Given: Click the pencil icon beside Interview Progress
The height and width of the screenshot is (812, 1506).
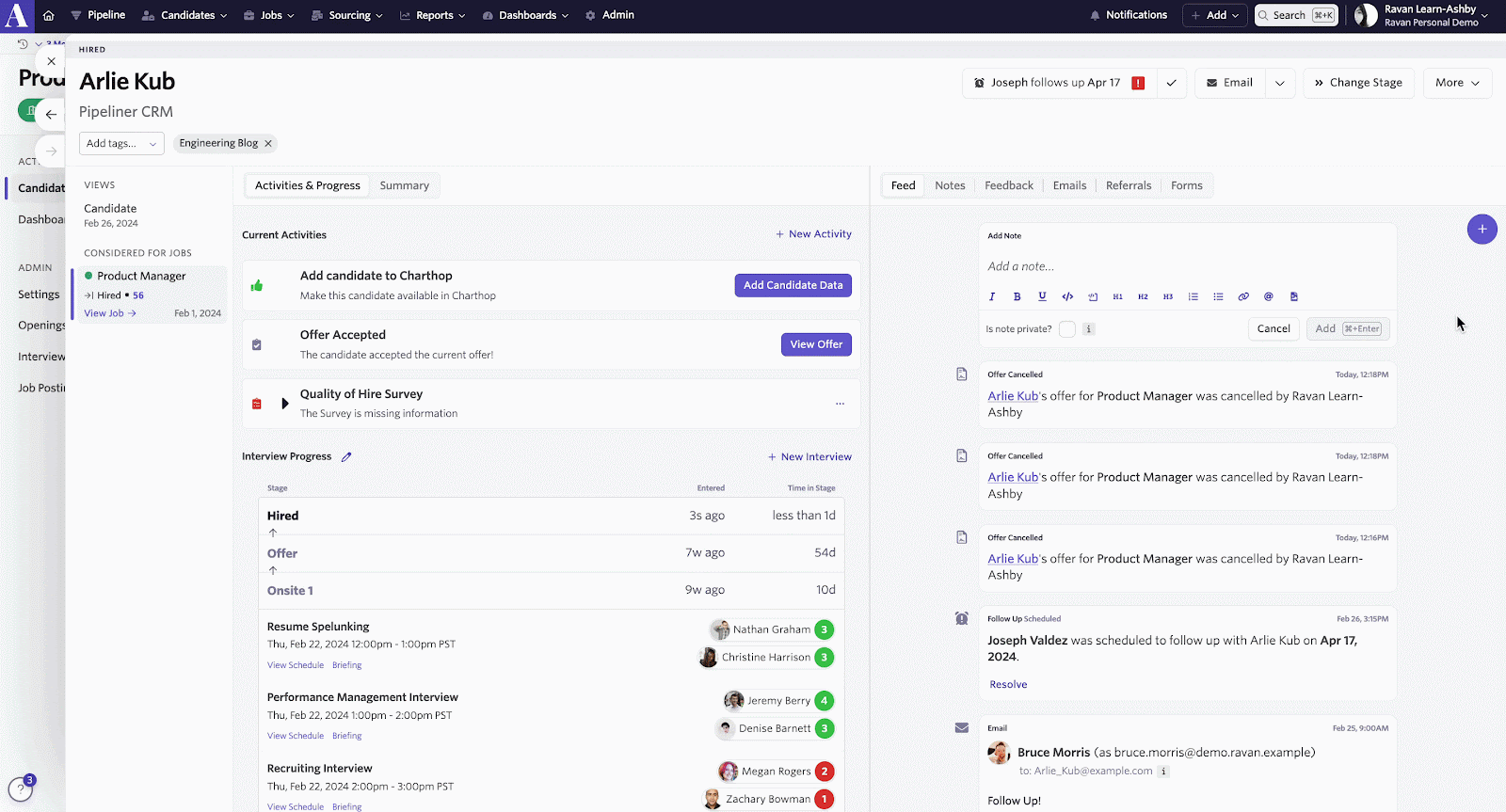Looking at the screenshot, I should point(346,457).
